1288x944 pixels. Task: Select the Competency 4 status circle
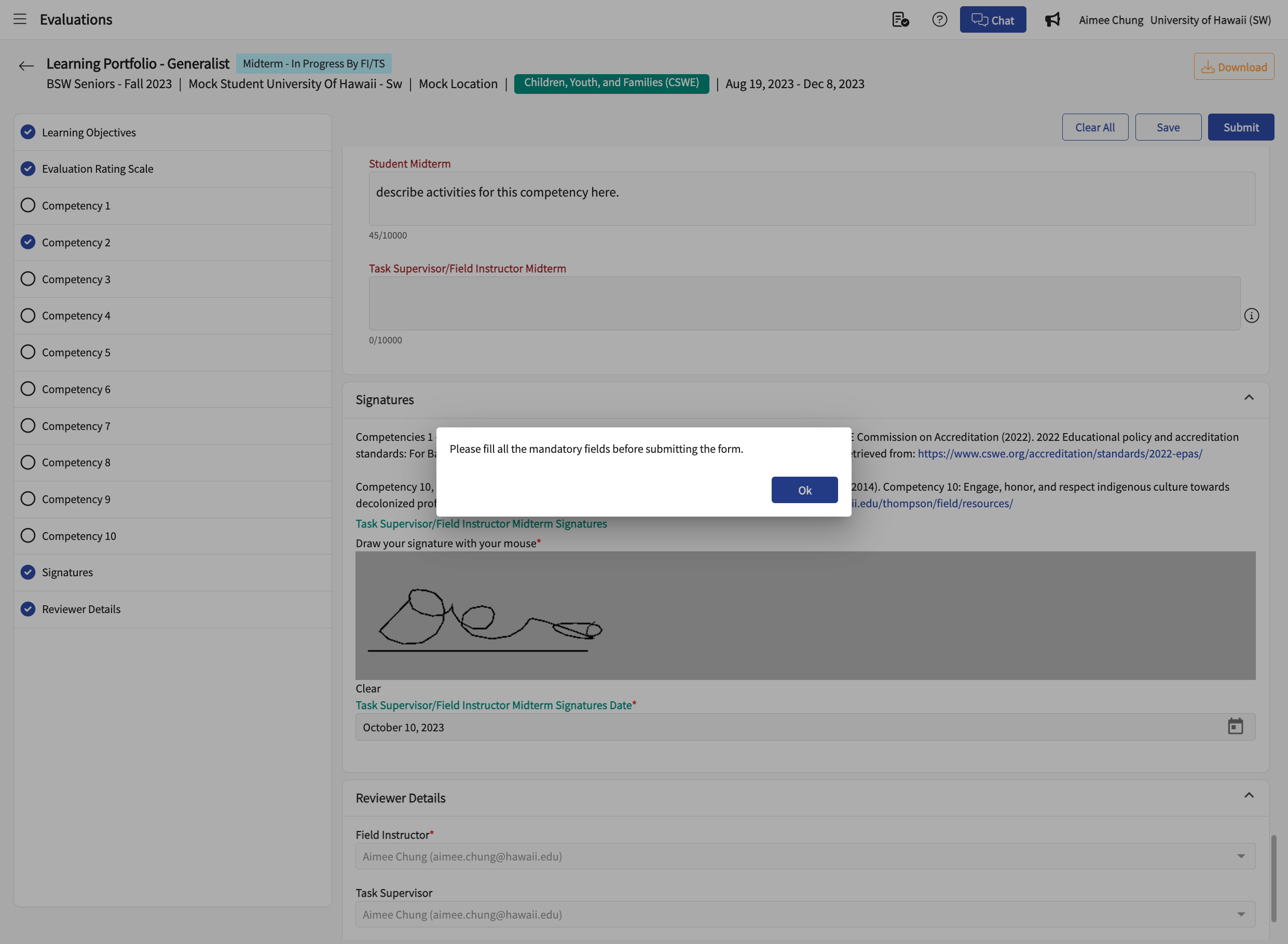28,315
